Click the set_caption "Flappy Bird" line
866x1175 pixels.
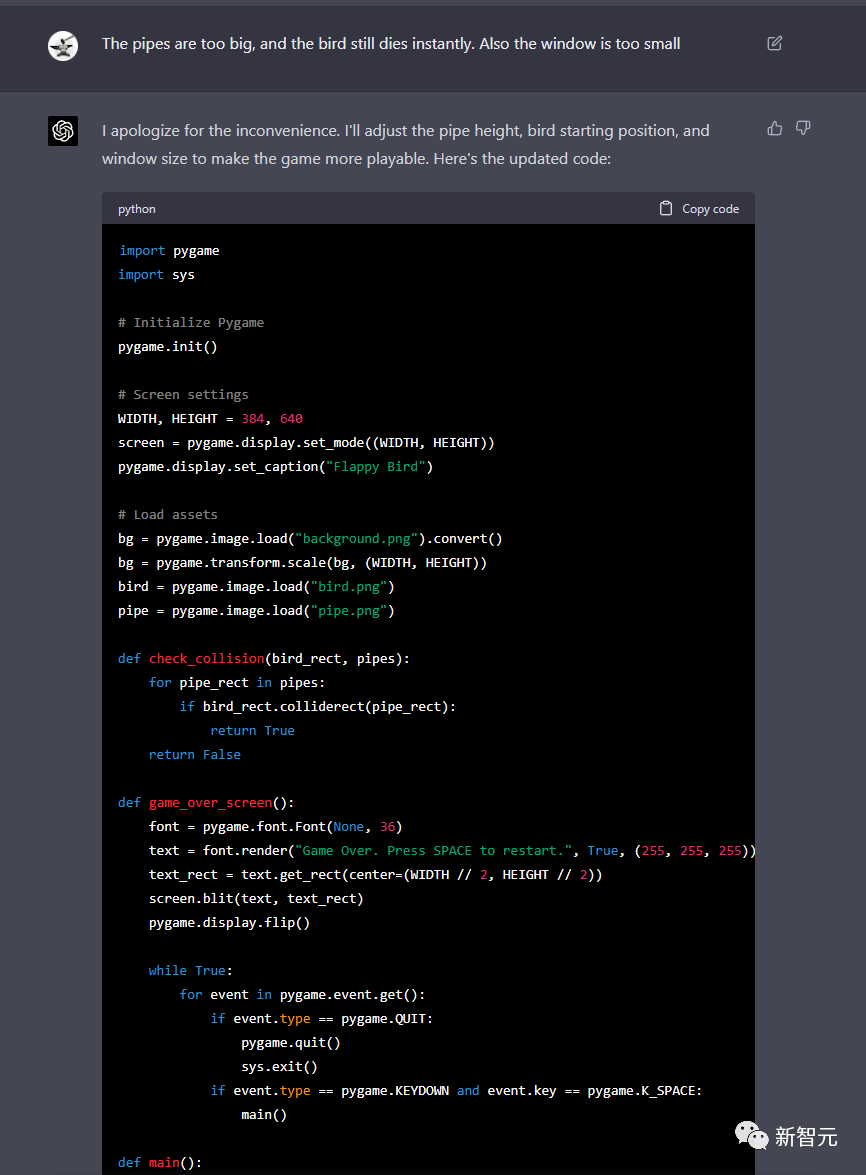pyautogui.click(x=276, y=466)
